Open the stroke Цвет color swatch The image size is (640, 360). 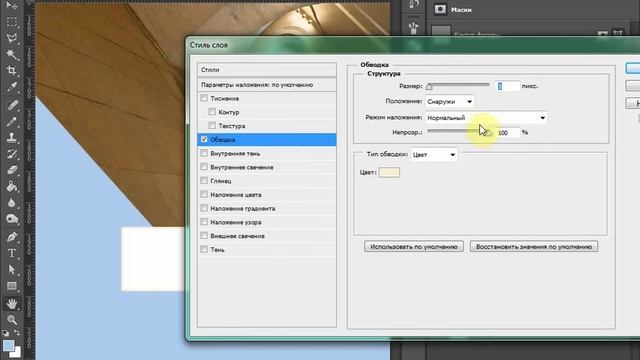(389, 172)
